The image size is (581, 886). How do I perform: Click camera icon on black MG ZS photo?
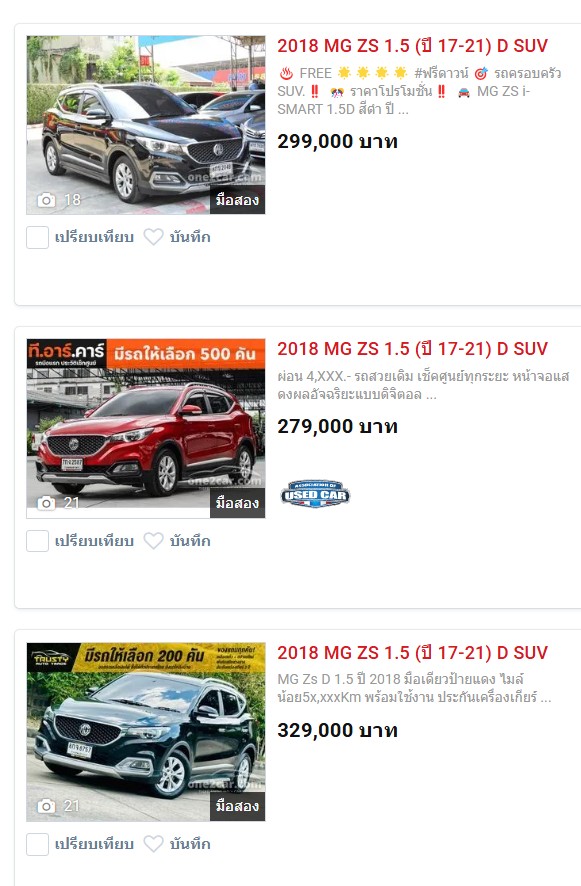[46, 199]
